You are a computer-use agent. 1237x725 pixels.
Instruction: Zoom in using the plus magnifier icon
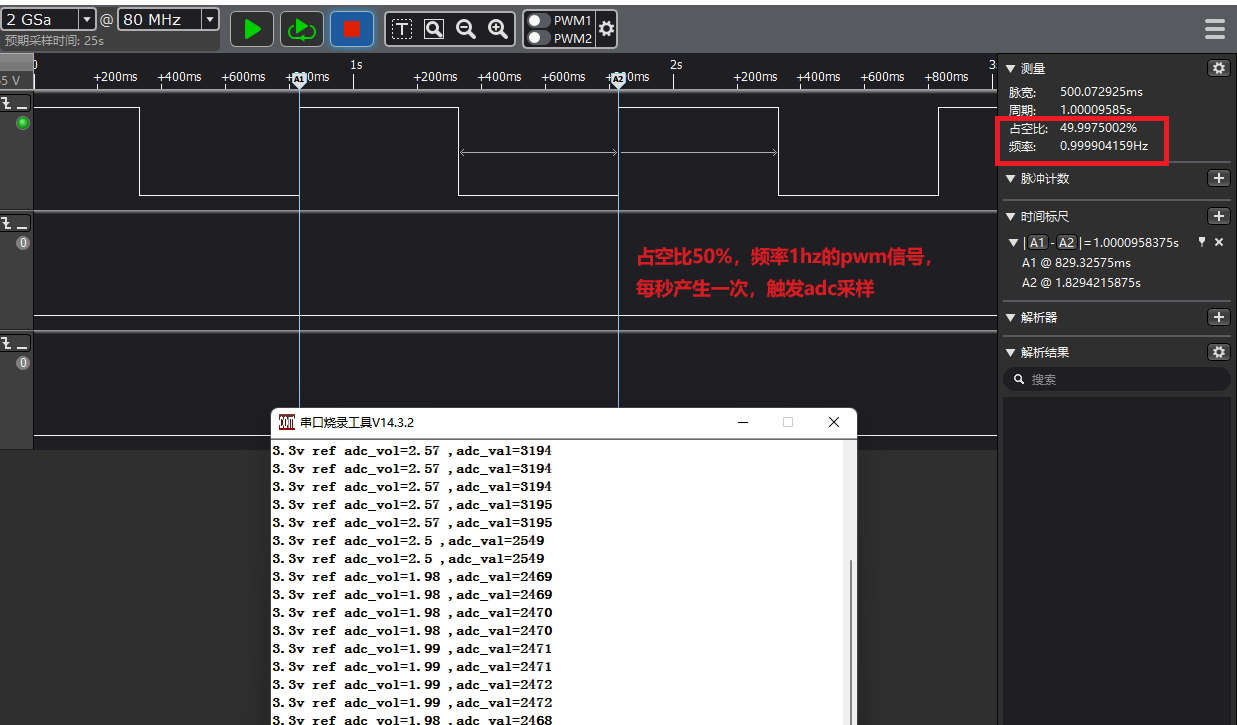coord(498,29)
